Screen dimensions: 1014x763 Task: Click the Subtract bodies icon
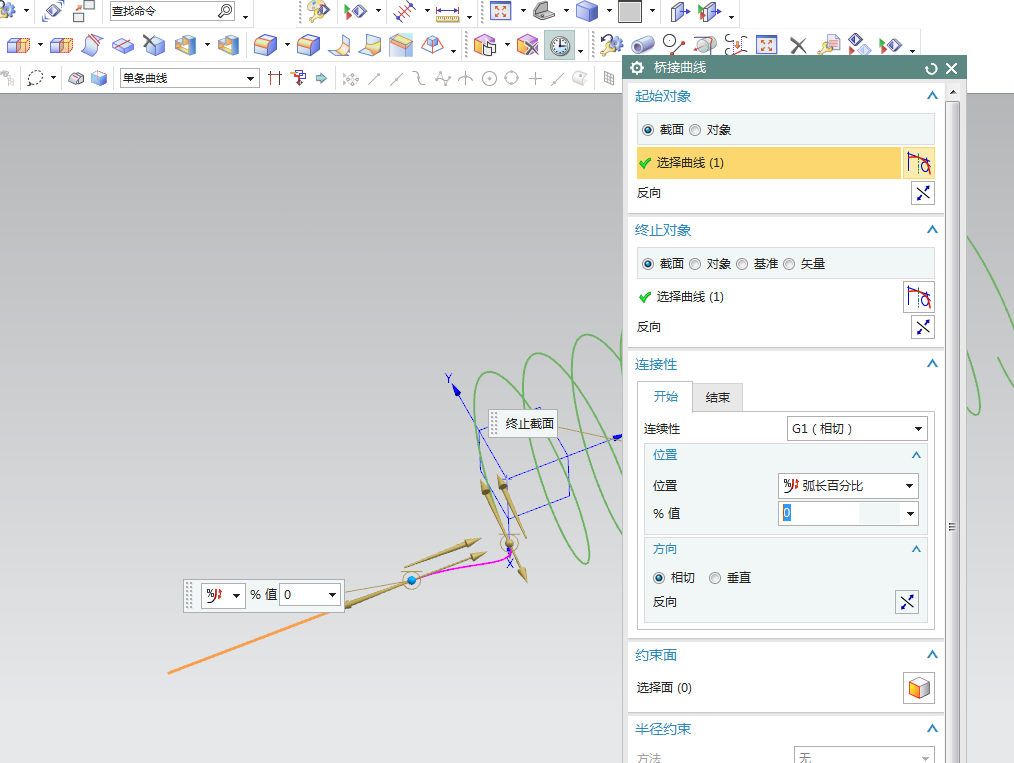[61, 45]
